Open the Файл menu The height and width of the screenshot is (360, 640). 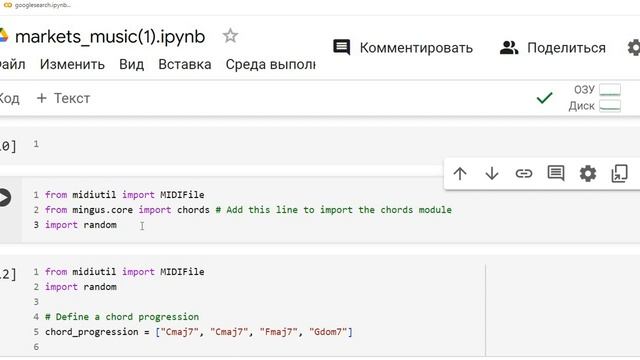pyautogui.click(x=12, y=64)
